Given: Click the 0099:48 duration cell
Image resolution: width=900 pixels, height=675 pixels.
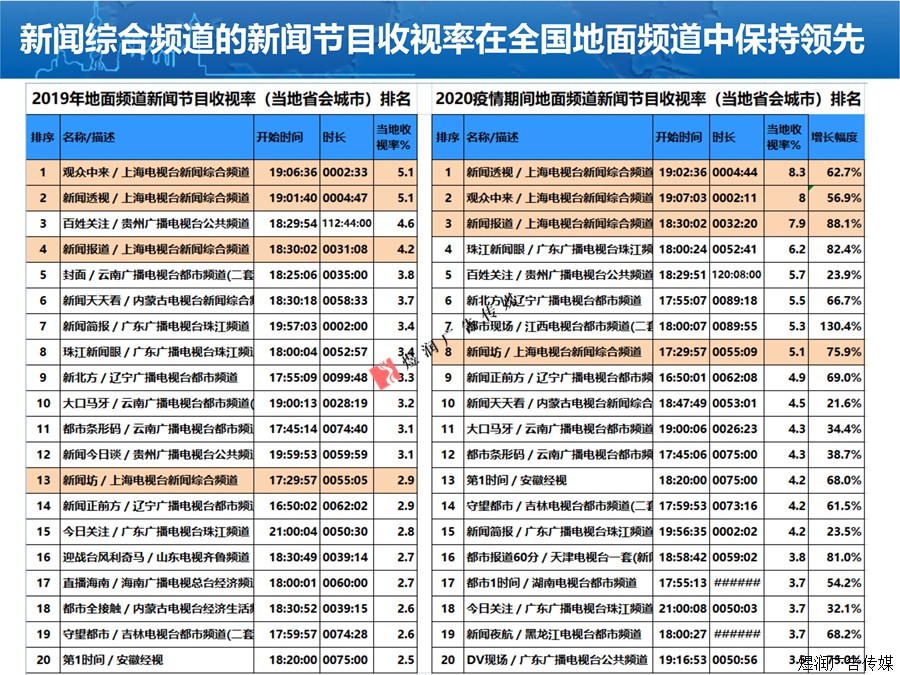Looking at the screenshot, I should [347, 378].
